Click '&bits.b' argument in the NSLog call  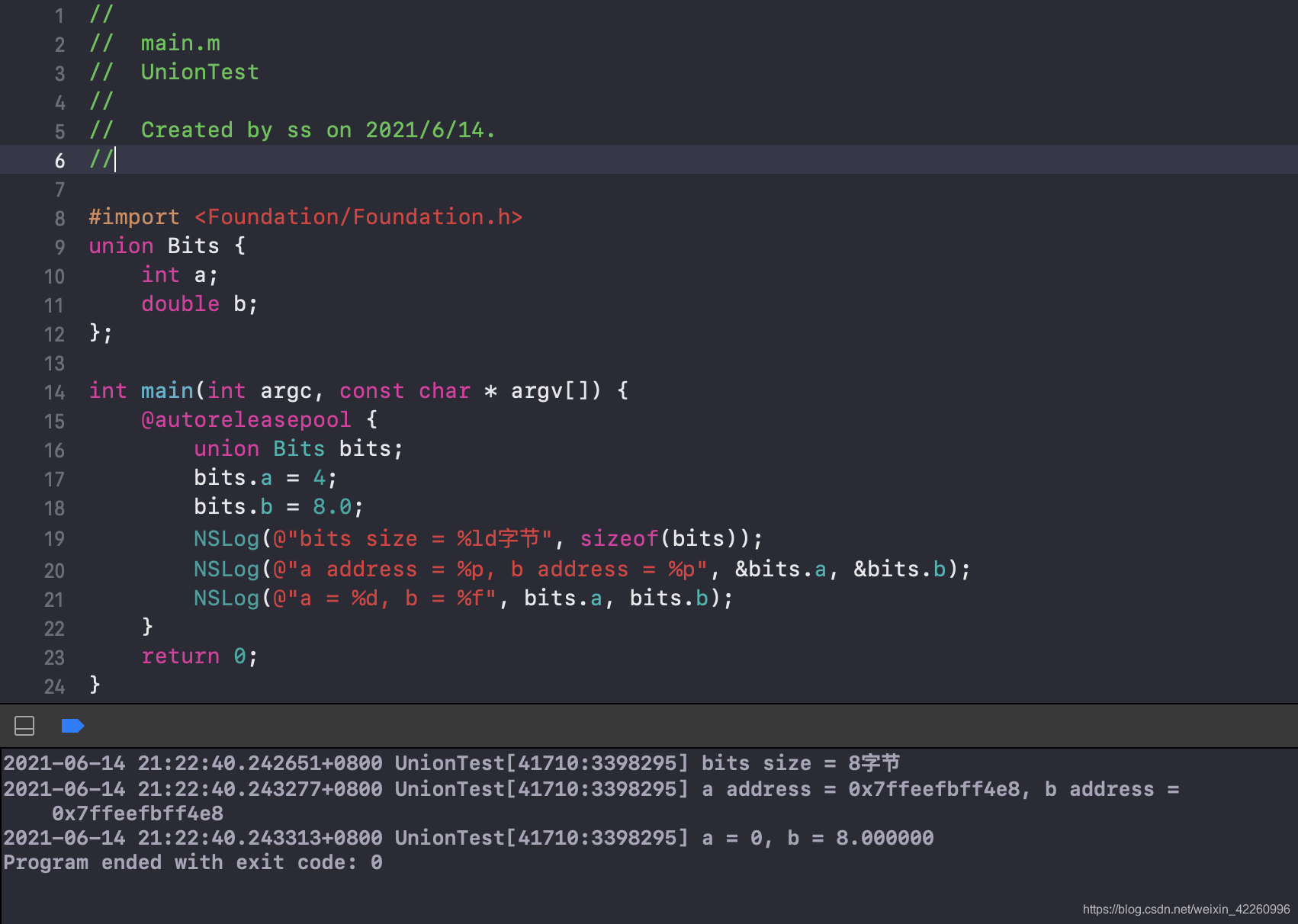click(900, 569)
